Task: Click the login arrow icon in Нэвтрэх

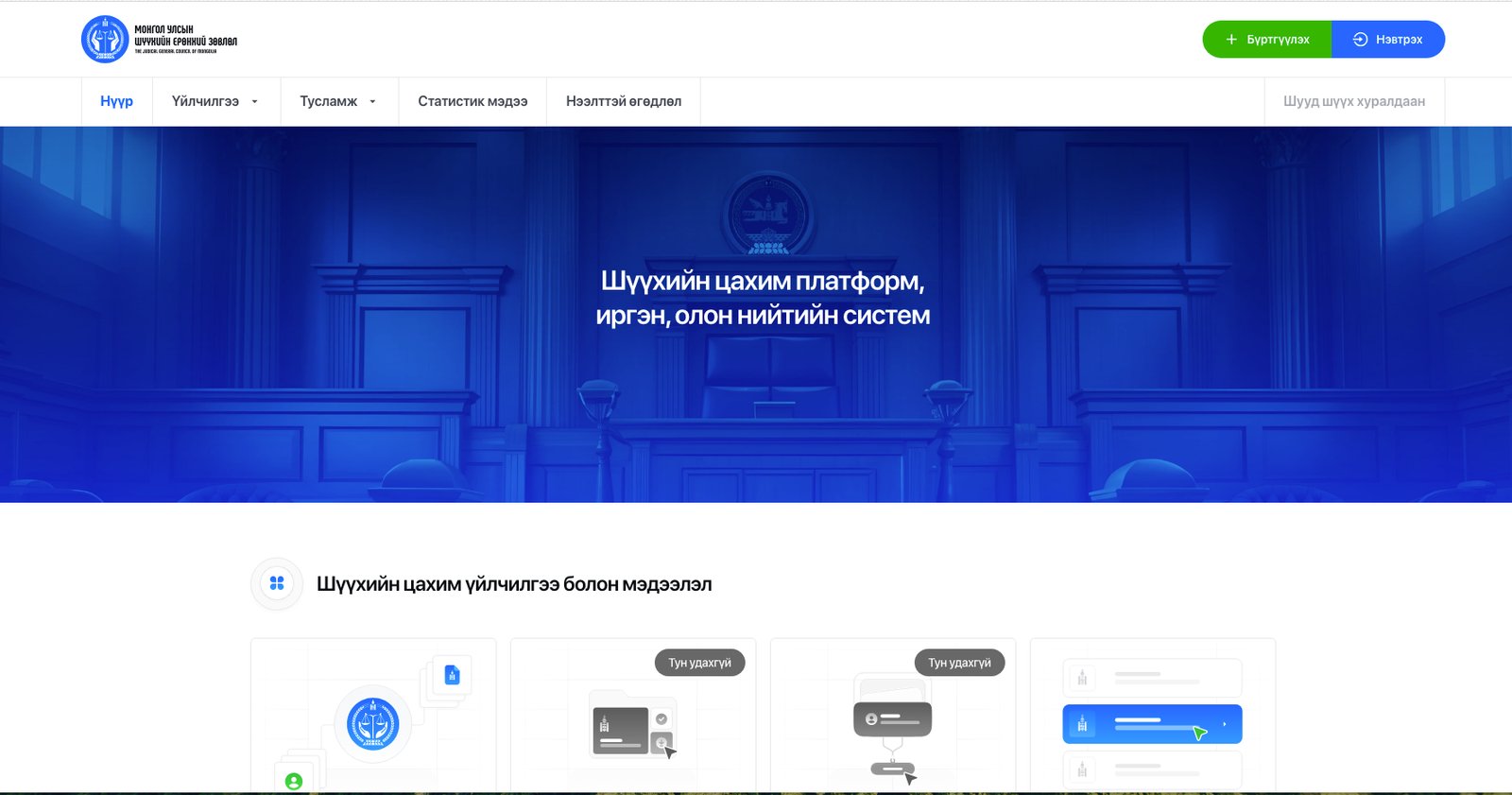Action: pos(1361,40)
